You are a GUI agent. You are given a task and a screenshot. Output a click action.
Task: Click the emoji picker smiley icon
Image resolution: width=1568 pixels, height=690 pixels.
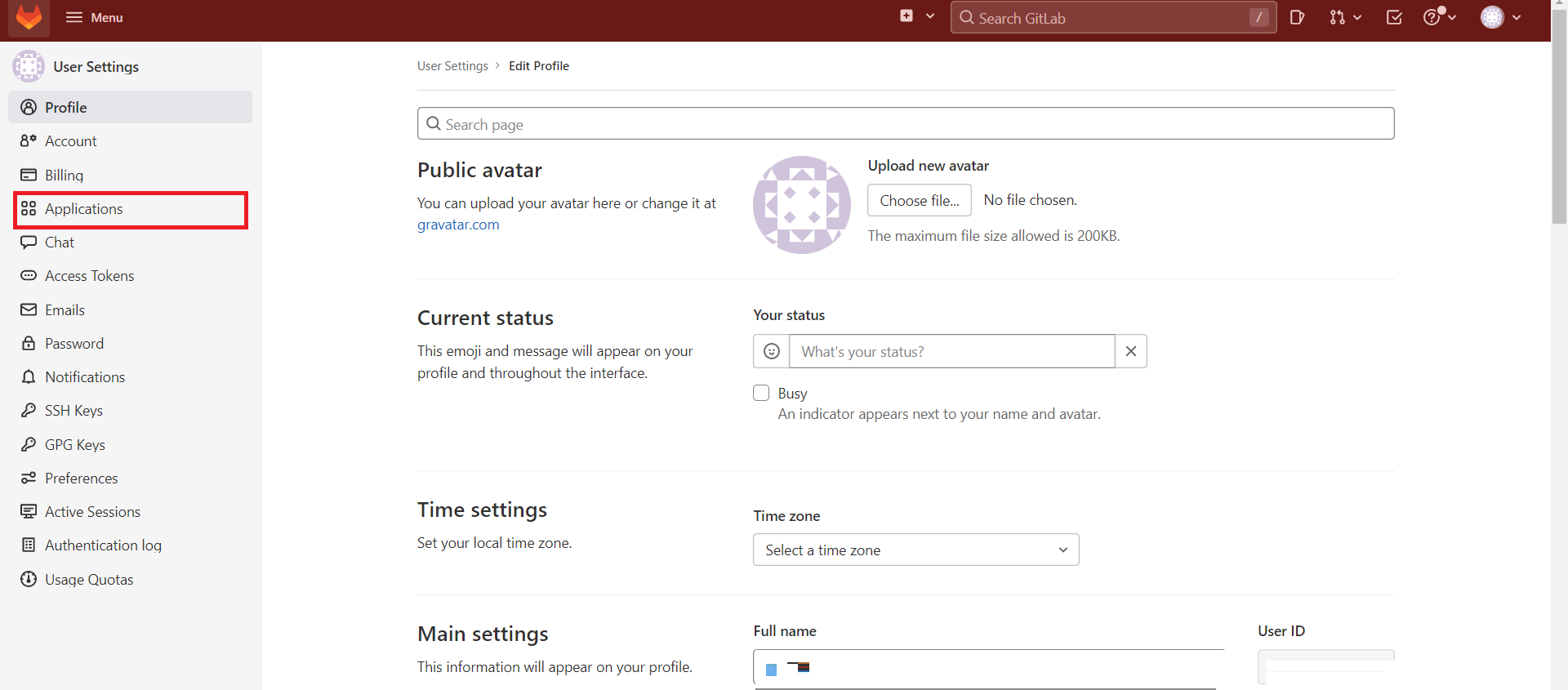[771, 351]
